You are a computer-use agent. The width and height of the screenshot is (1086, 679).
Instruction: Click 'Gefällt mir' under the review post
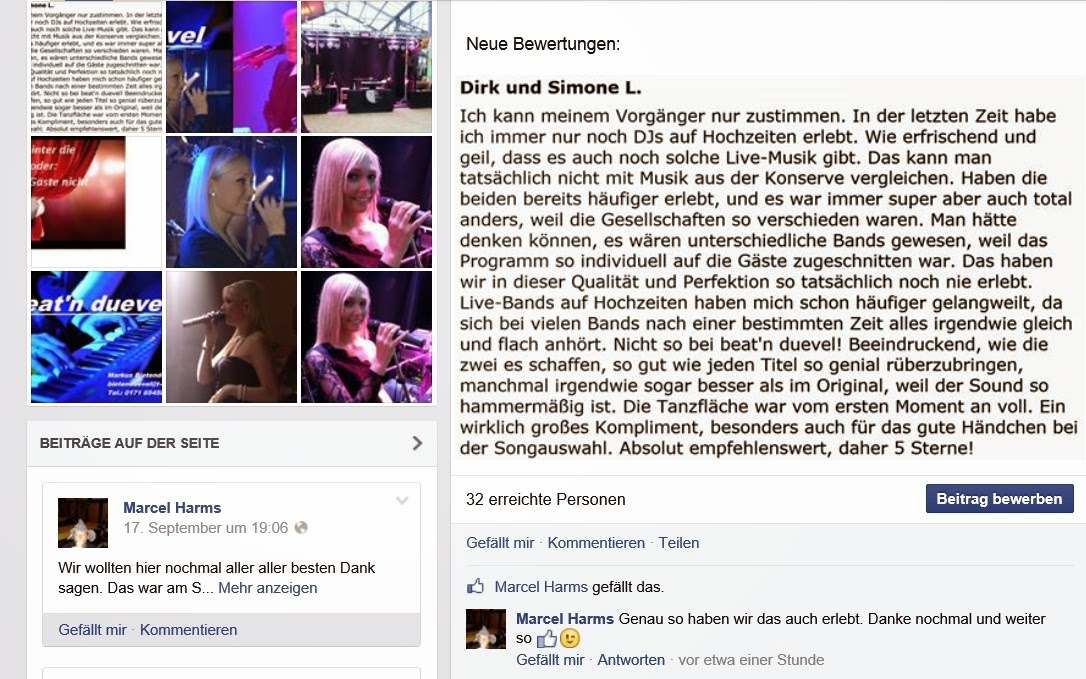pyautogui.click(x=500, y=543)
